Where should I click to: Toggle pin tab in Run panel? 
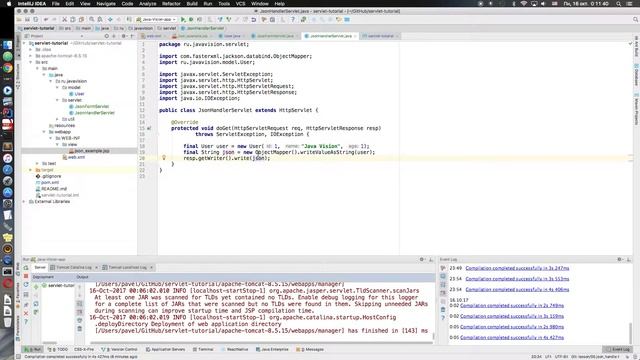26,304
